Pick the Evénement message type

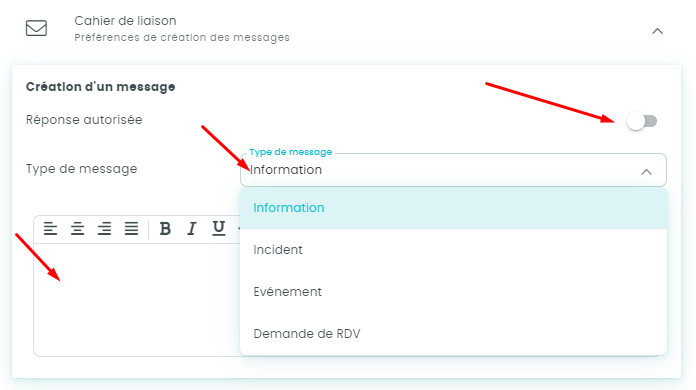click(453, 292)
